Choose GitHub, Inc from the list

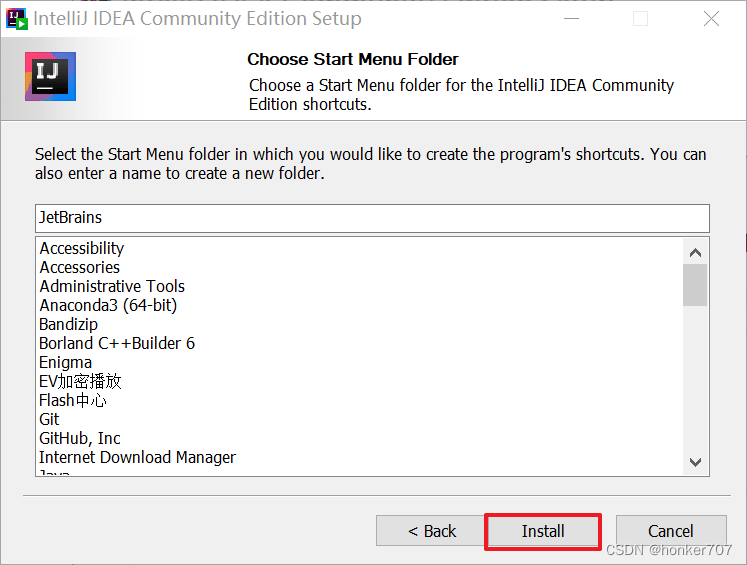pyautogui.click(x=80, y=438)
